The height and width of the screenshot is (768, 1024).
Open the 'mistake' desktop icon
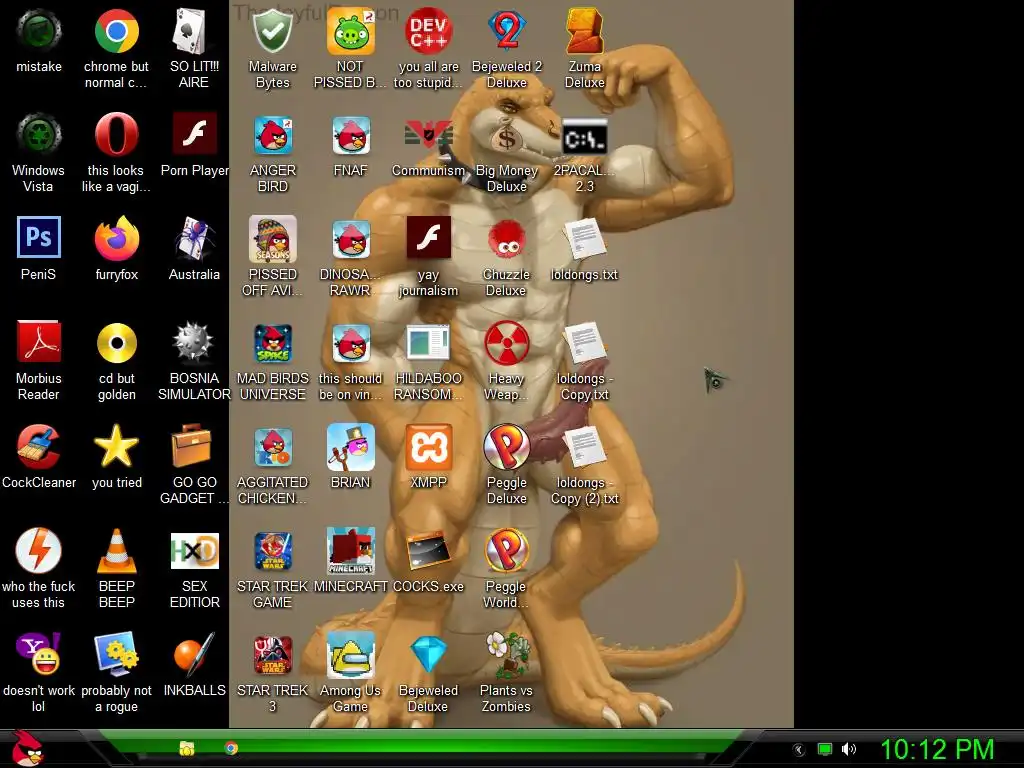point(39,31)
